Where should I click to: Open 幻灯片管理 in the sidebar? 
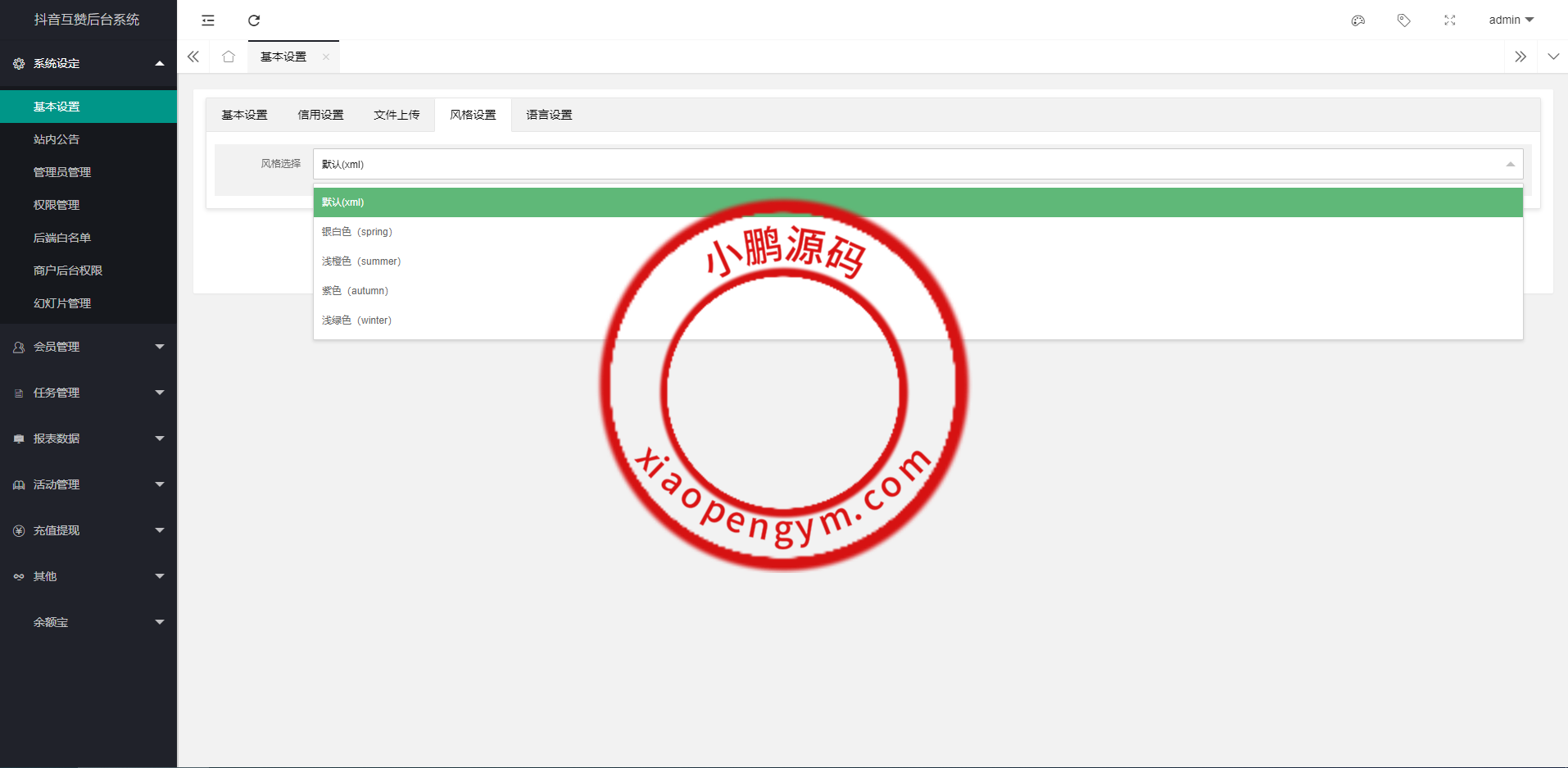[62, 303]
